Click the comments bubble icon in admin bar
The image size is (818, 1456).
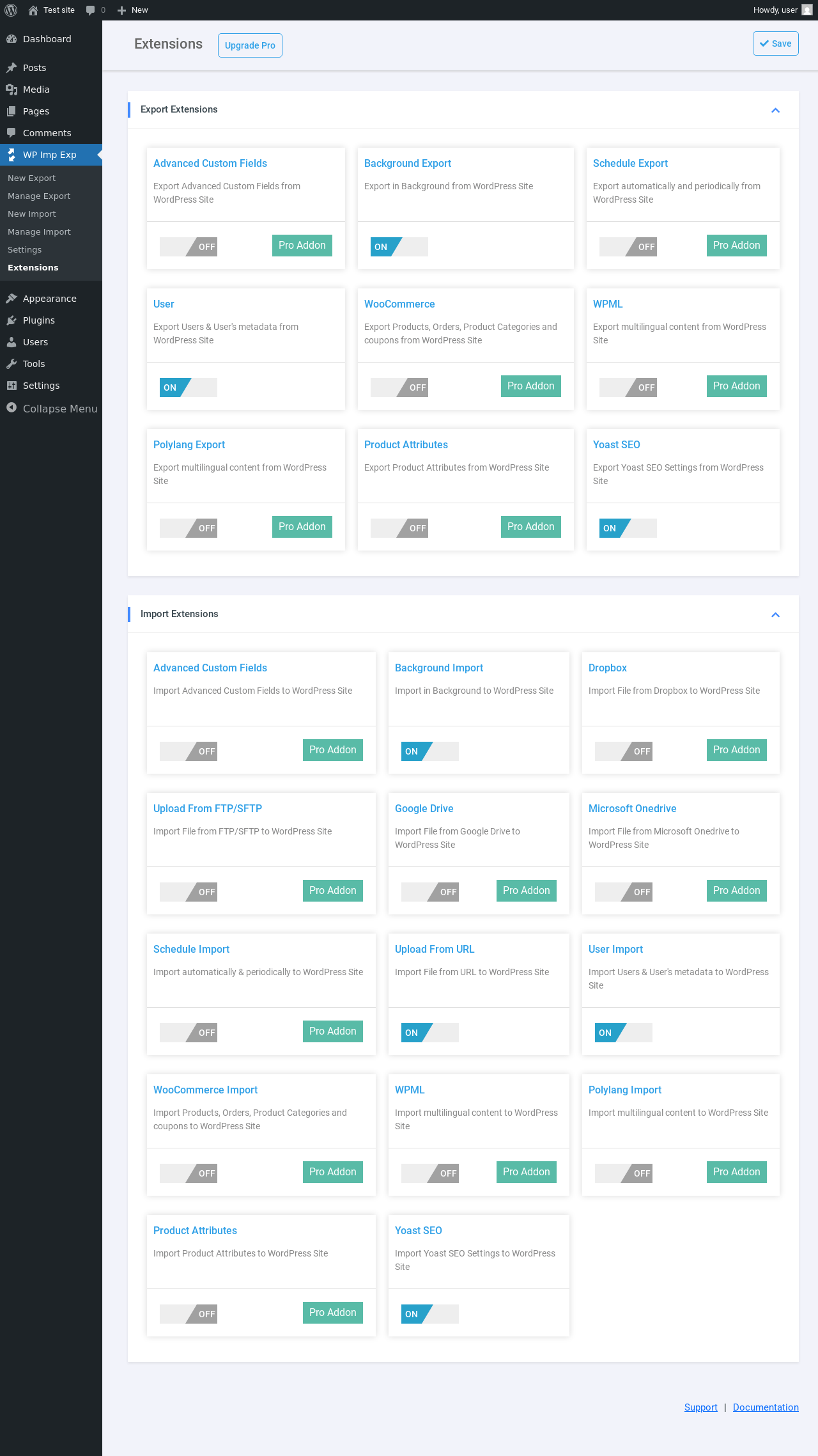click(x=90, y=10)
